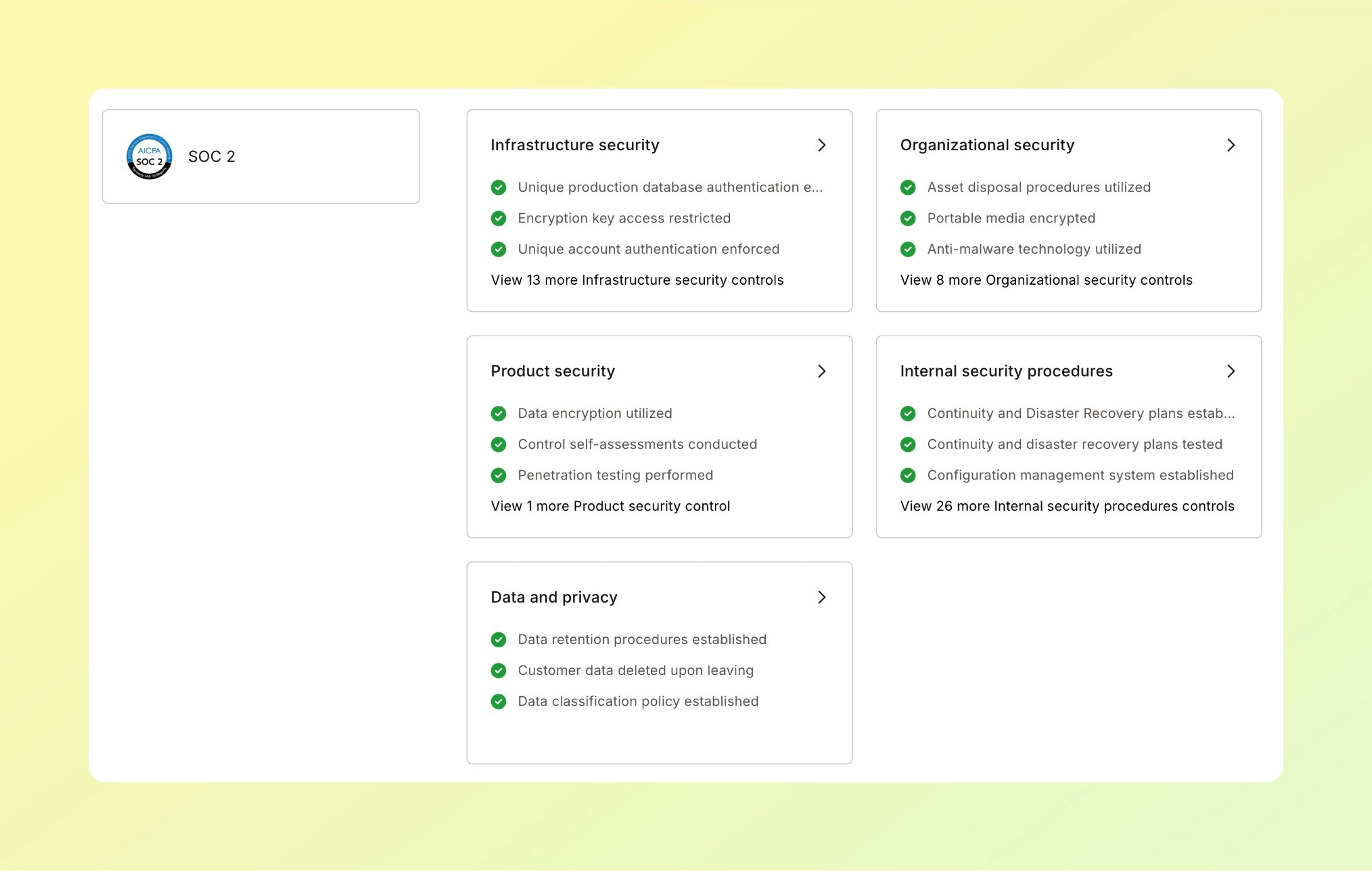The image size is (1372, 871).
Task: Click check icon for Anti-malware technology utilized
Action: coord(908,249)
